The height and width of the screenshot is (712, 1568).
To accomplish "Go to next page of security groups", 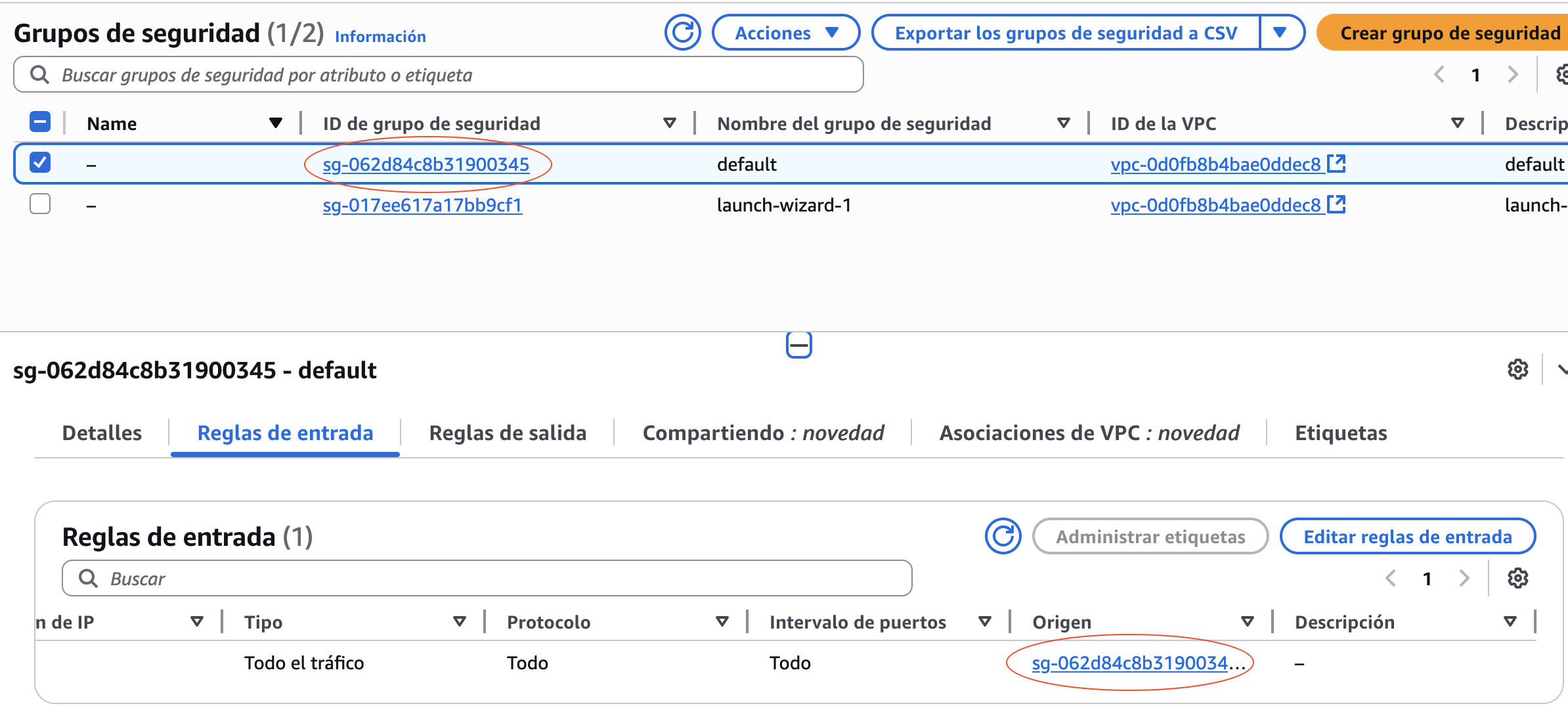I will pos(1513,75).
